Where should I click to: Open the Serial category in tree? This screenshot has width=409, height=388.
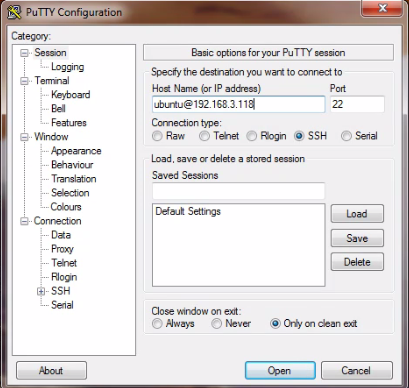tap(62, 305)
